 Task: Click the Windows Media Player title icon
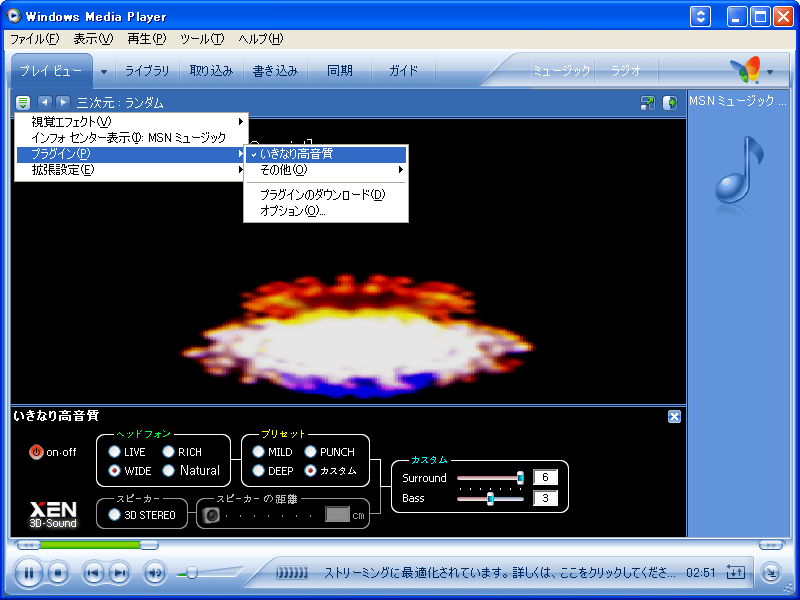point(14,16)
